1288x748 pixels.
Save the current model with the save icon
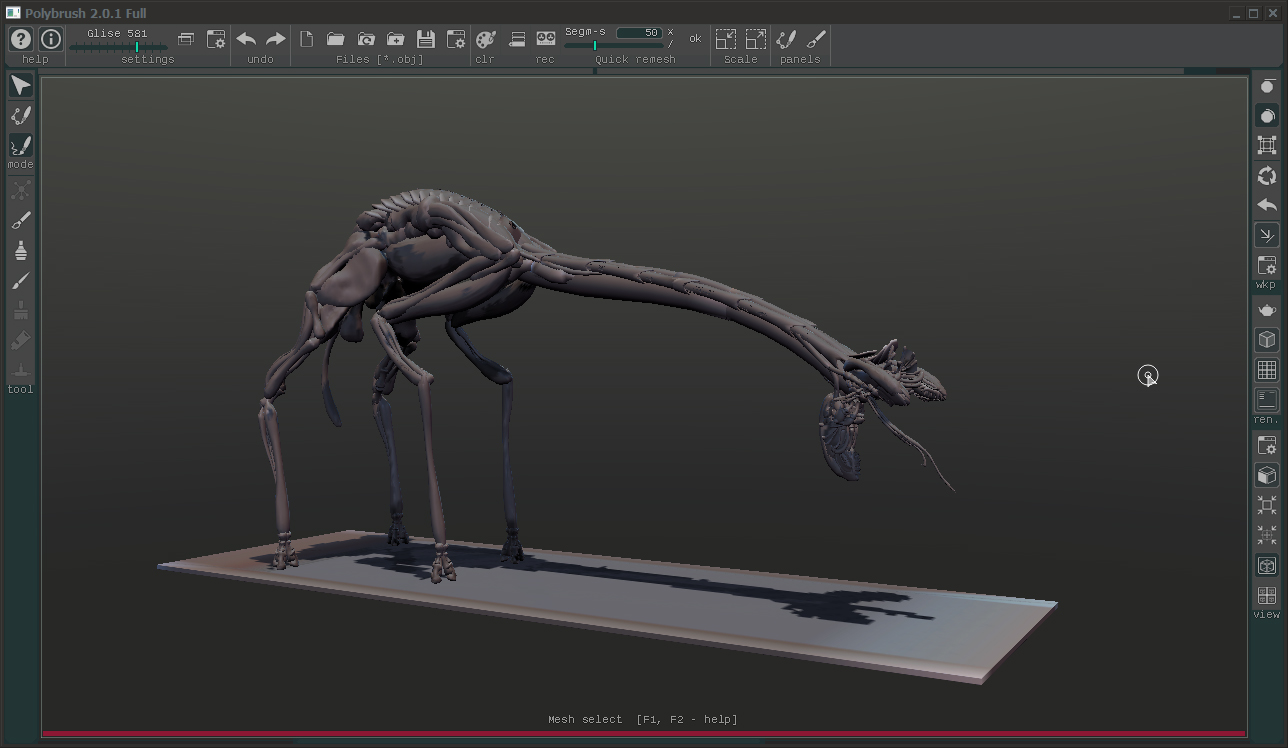425,38
